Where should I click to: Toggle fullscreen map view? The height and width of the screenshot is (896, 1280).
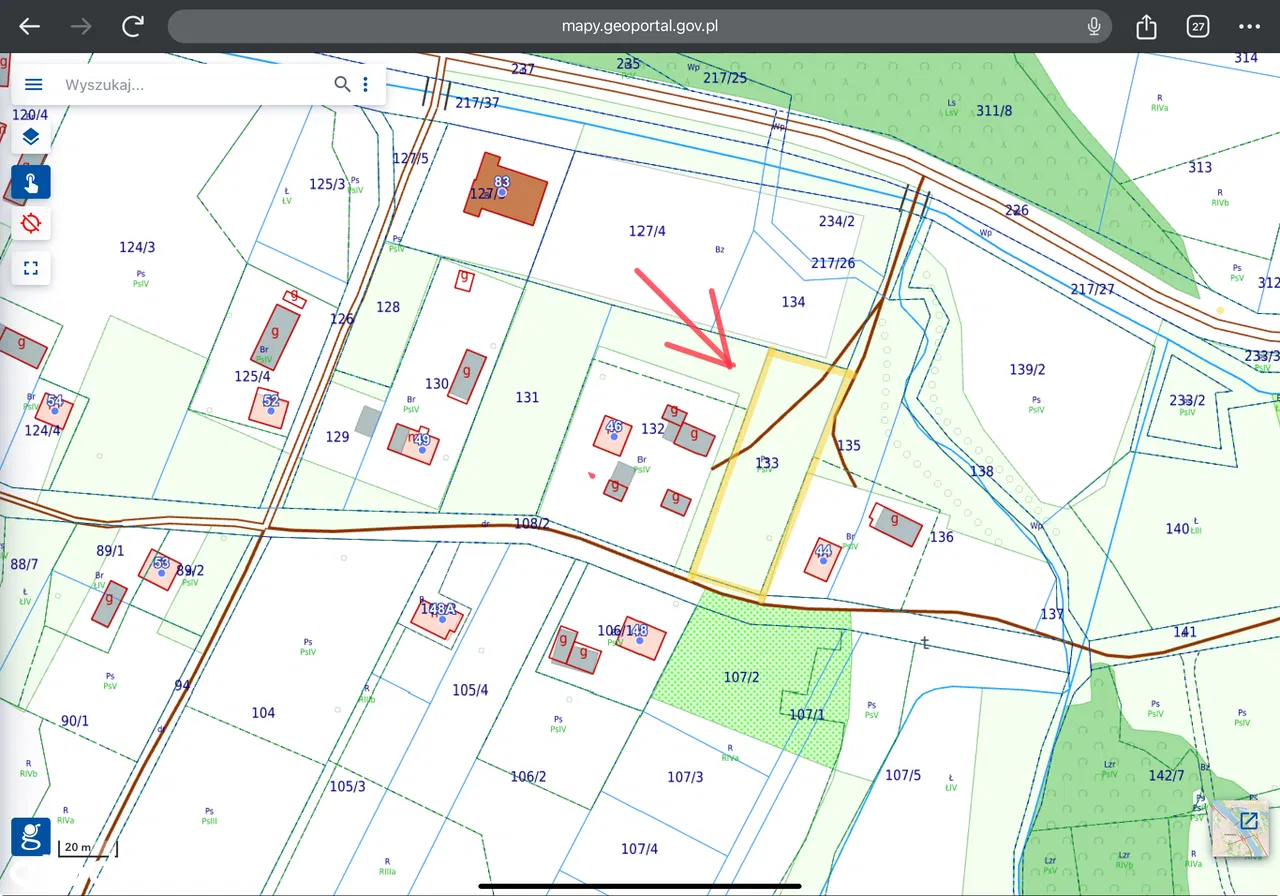point(31,267)
